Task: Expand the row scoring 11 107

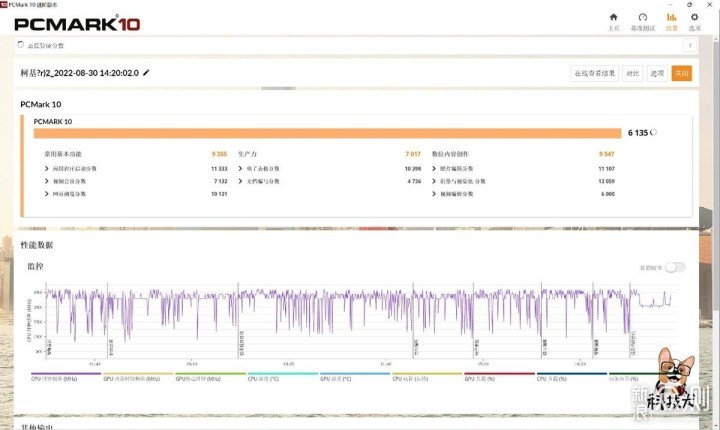Action: [434, 169]
